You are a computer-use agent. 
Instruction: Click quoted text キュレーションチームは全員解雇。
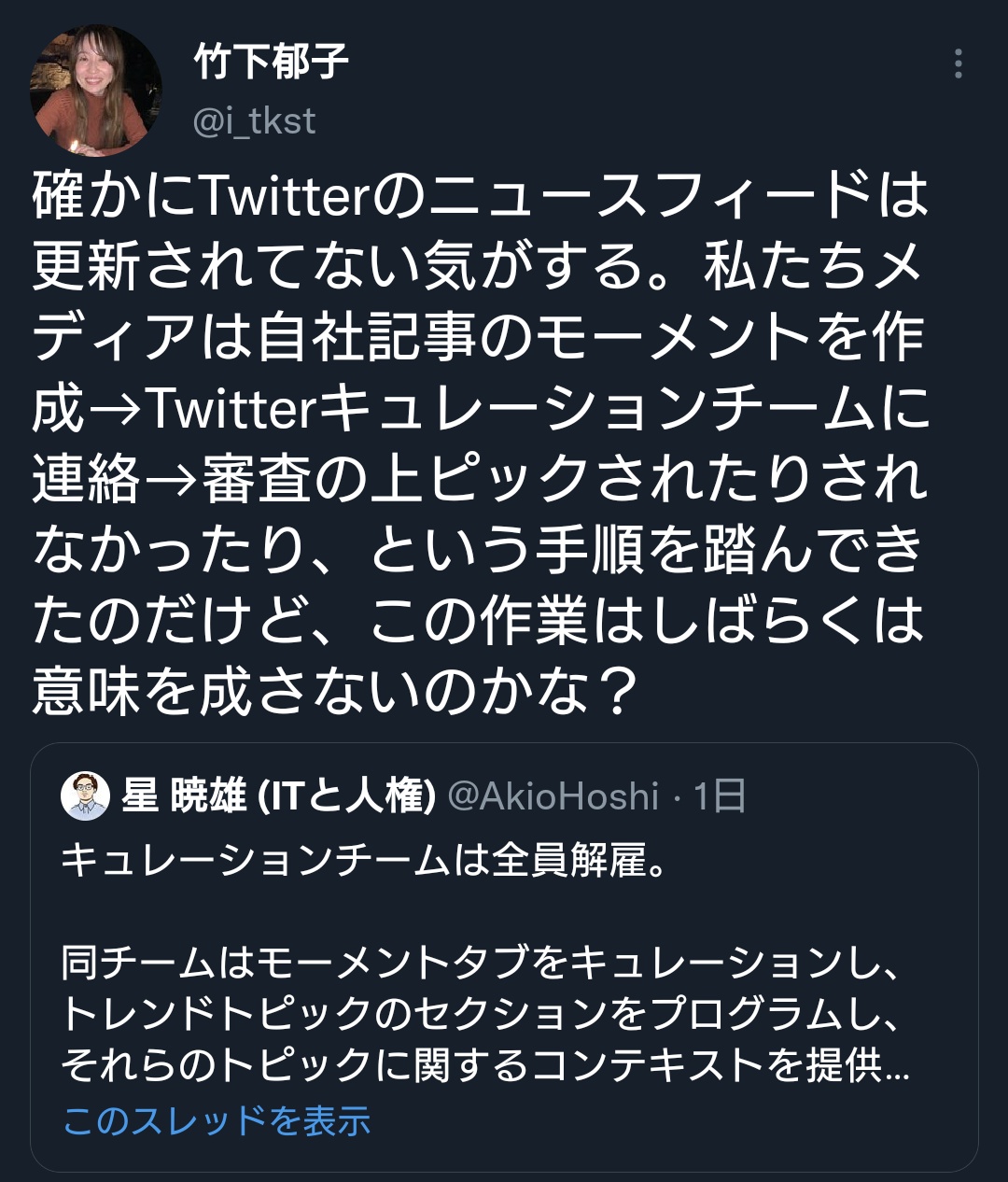click(x=365, y=861)
